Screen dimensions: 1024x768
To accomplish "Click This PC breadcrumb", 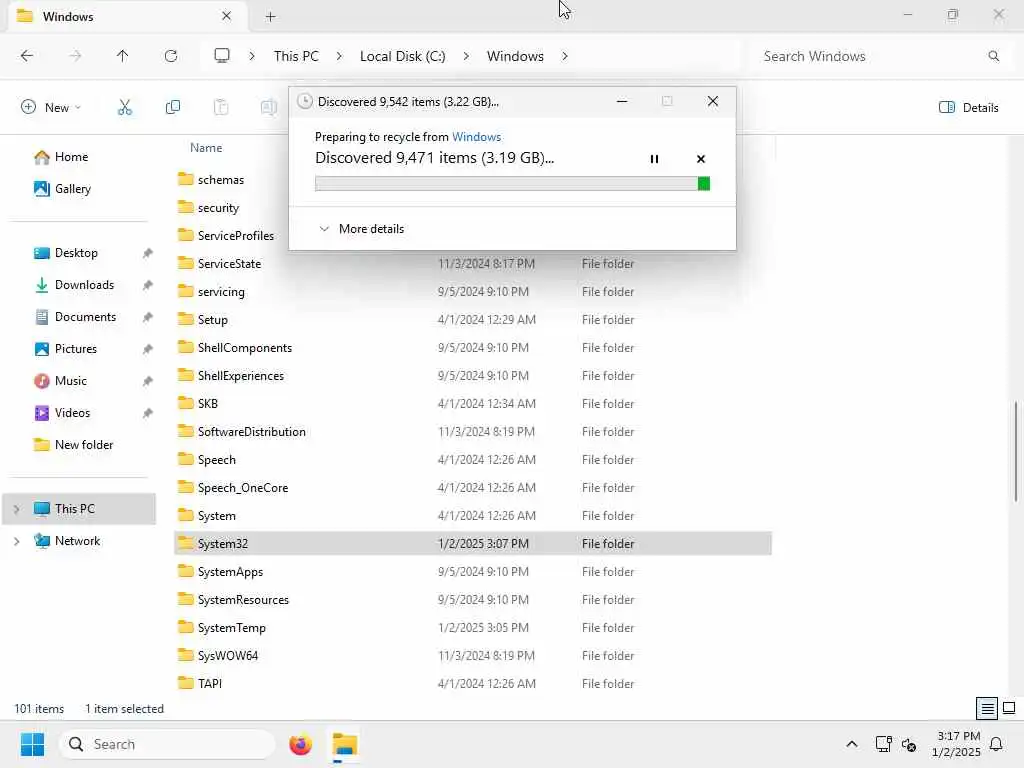I will coord(296,56).
